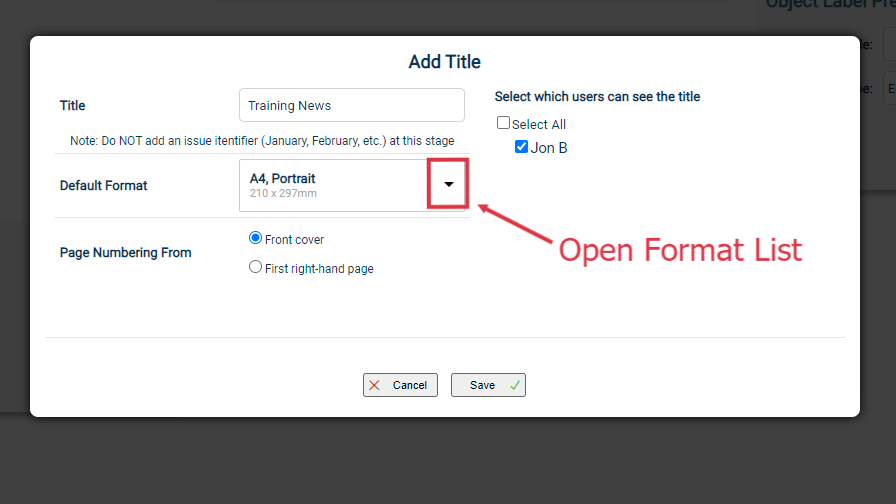
Task: Click the Page Numbering From label
Action: tap(125, 253)
